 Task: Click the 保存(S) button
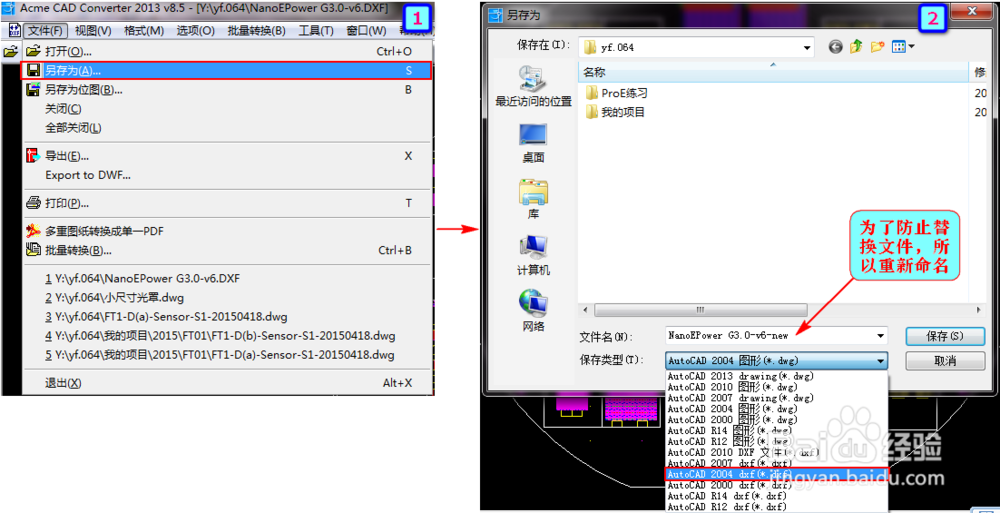[x=945, y=336]
